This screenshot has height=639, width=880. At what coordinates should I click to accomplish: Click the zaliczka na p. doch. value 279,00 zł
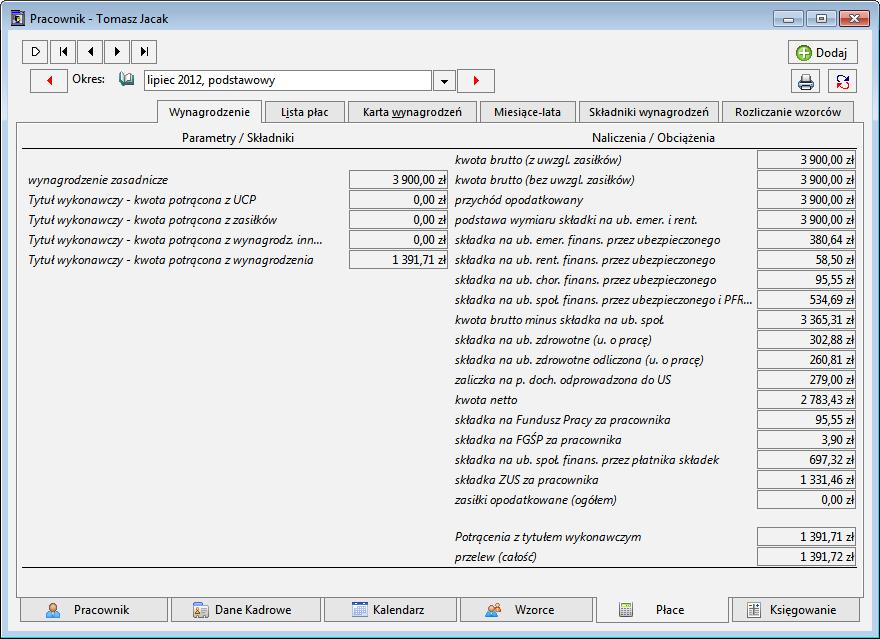click(x=806, y=380)
